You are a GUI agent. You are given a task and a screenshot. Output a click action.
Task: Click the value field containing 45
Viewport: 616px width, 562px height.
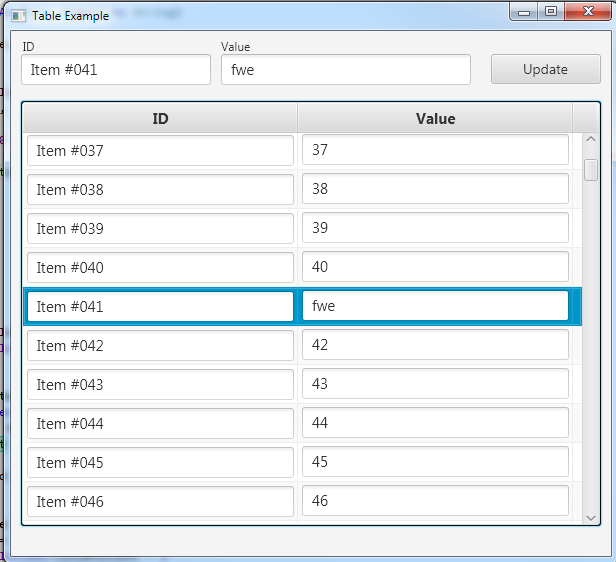pos(435,463)
